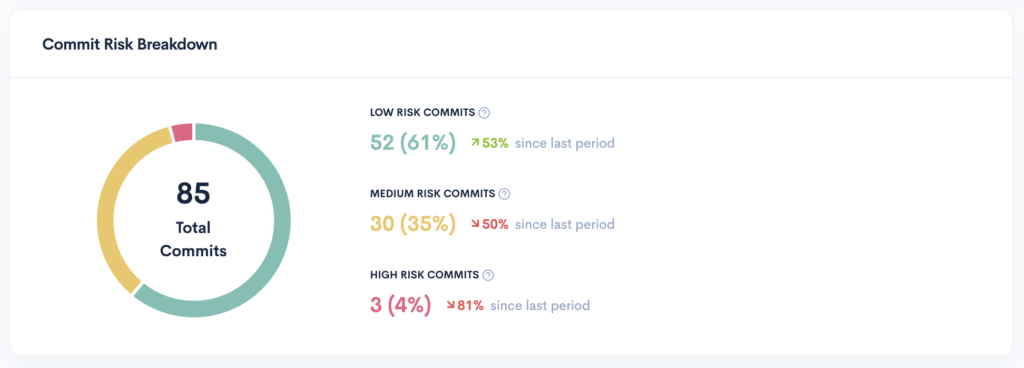1024x368 pixels.
Task: Open Medium Risk Commits help icon
Action: coord(504,194)
